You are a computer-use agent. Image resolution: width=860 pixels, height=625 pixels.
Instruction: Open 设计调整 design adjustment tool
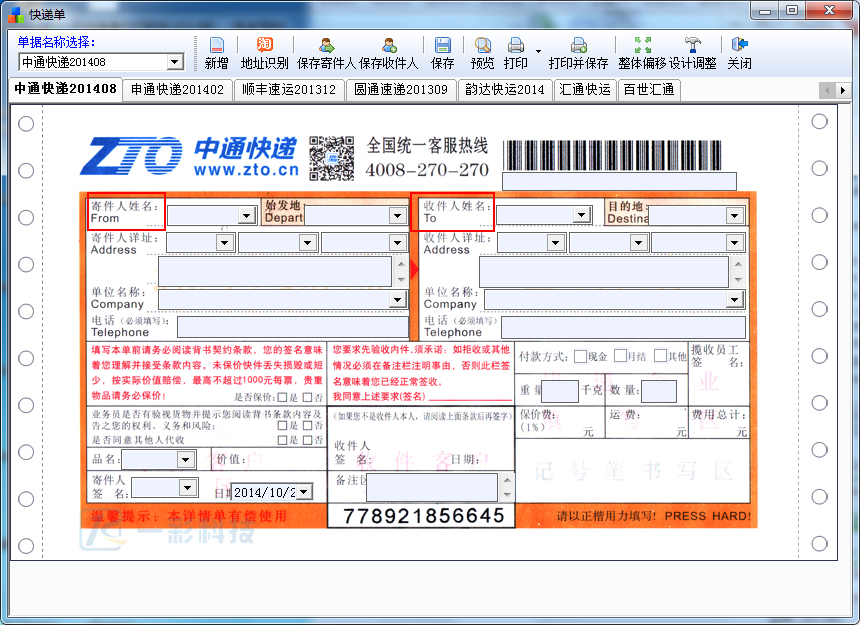point(693,54)
